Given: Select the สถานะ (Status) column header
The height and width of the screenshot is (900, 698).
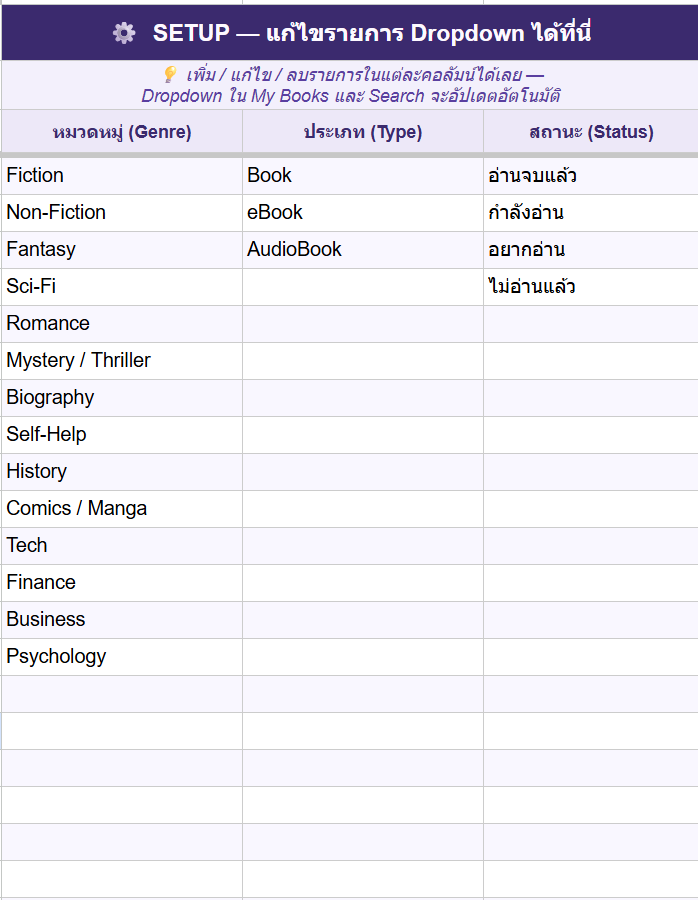Looking at the screenshot, I should 591,132.
